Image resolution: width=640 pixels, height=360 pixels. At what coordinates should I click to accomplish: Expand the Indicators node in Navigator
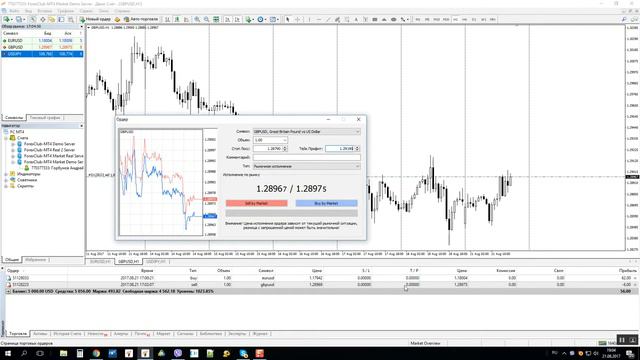click(6, 174)
